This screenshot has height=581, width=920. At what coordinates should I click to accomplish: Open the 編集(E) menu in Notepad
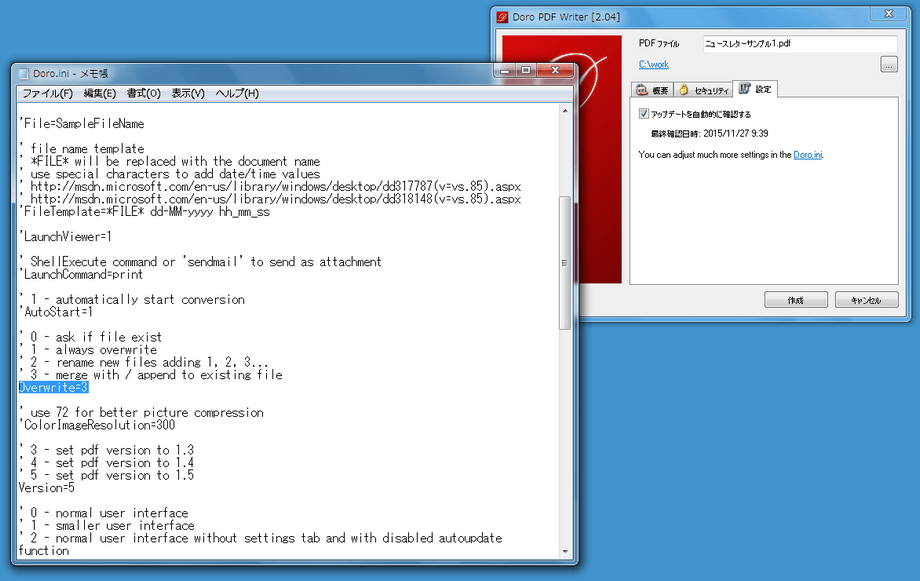[100, 93]
